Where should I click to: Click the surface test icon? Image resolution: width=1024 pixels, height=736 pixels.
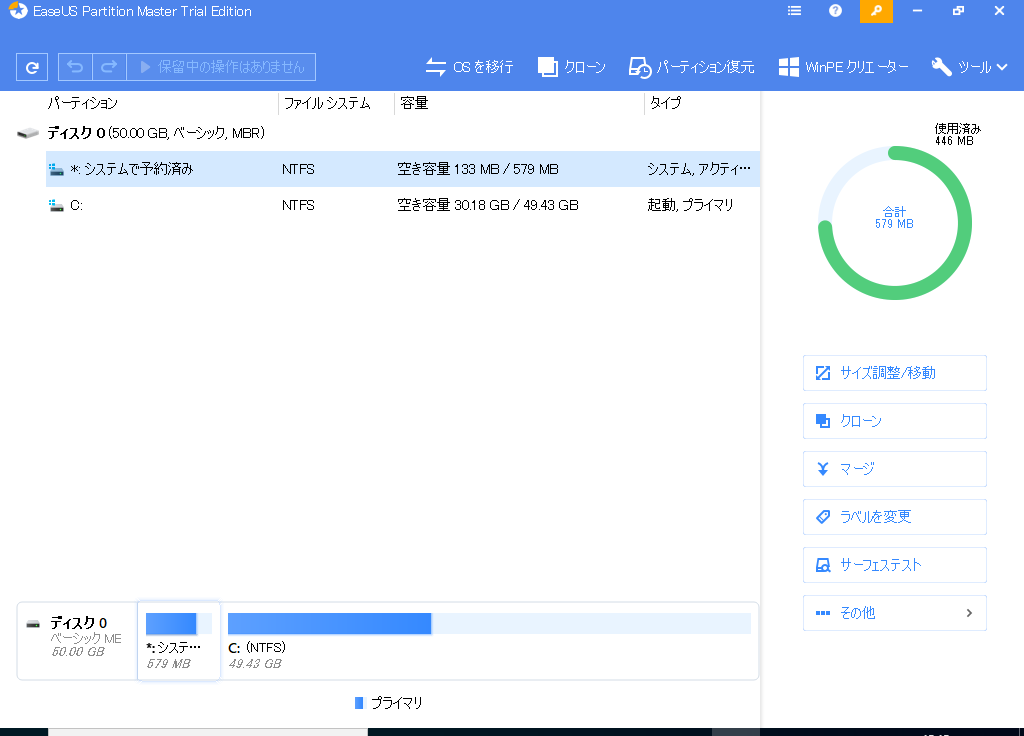tap(823, 565)
